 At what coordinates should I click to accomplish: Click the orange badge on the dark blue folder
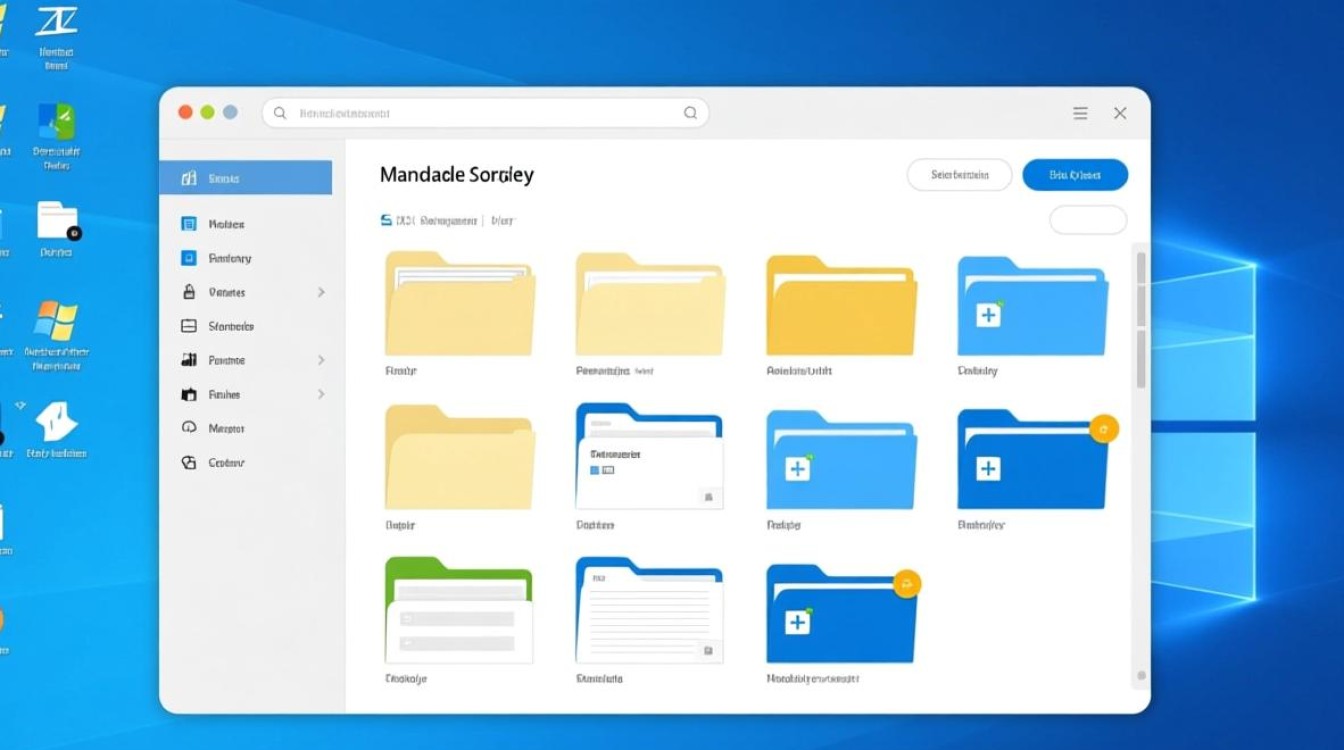[1103, 429]
